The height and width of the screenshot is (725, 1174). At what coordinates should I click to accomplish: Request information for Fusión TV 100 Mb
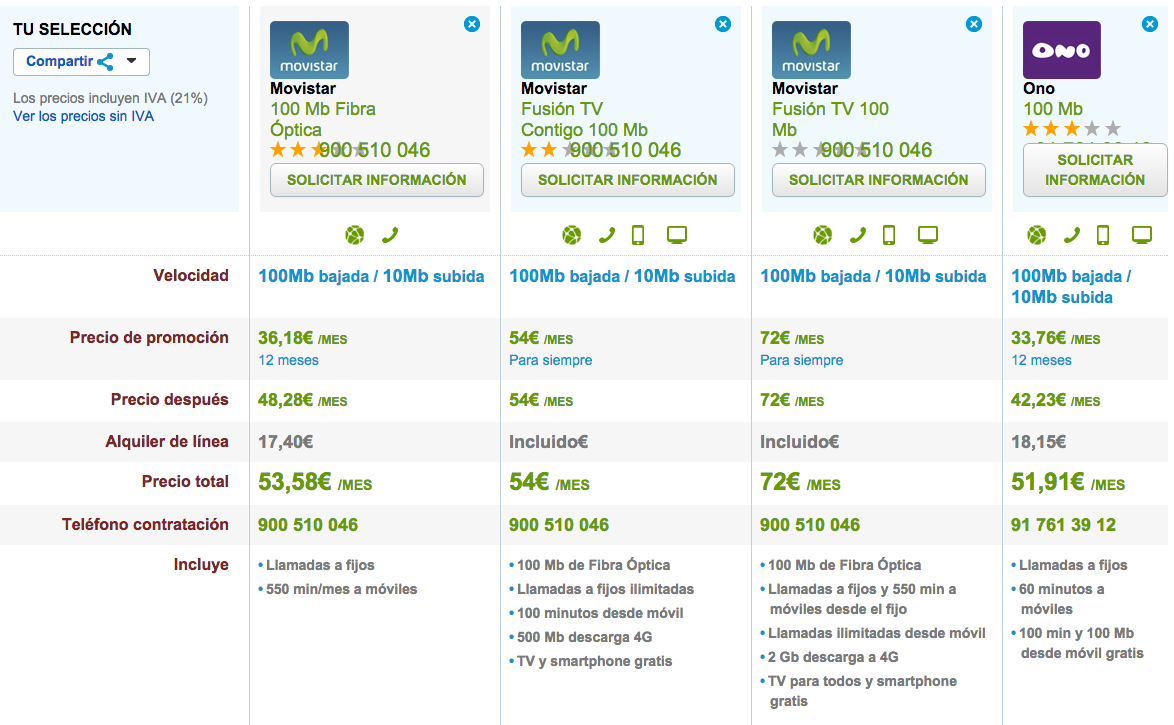click(878, 180)
